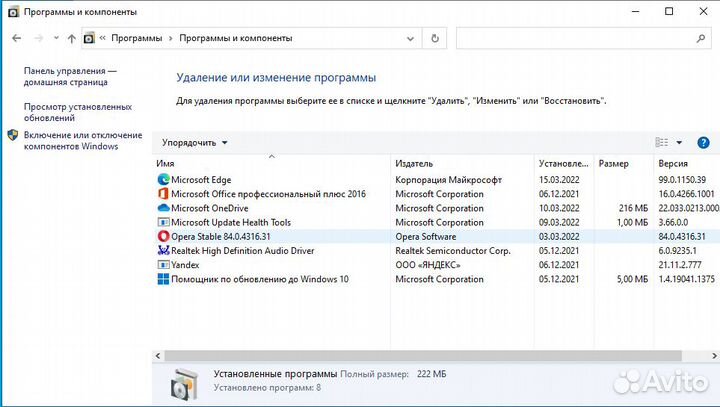Open help with the blue question mark

coord(703,143)
